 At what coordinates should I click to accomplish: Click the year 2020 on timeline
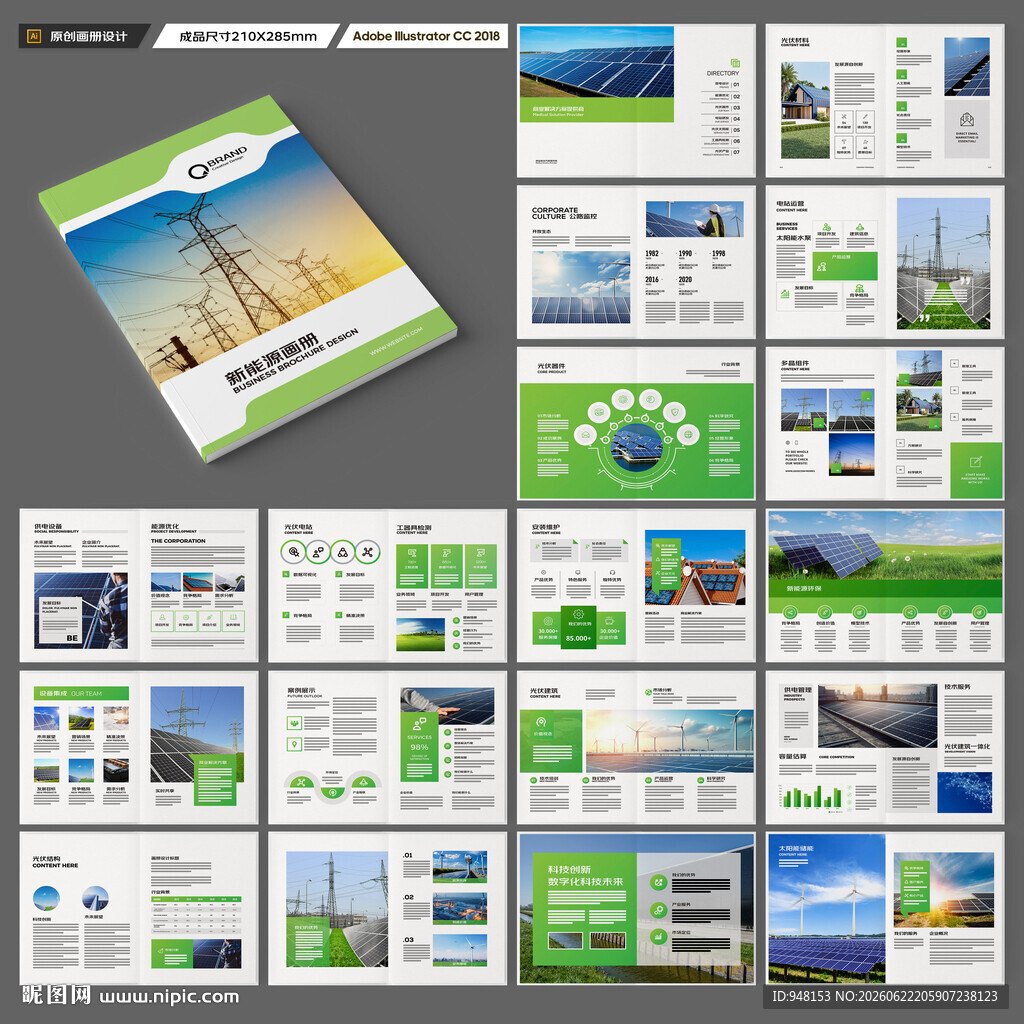click(x=685, y=280)
